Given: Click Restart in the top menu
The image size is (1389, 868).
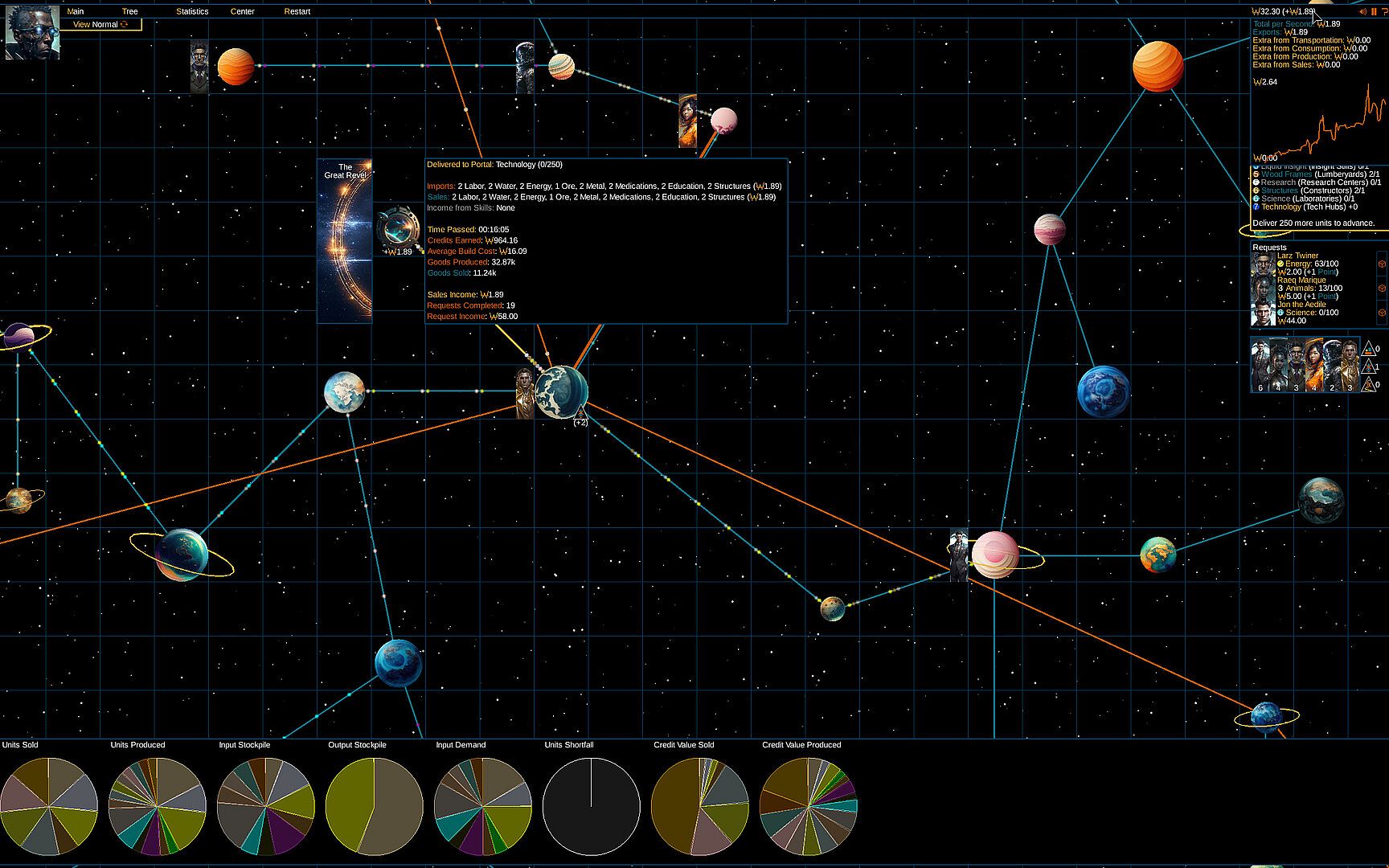Looking at the screenshot, I should (x=297, y=11).
